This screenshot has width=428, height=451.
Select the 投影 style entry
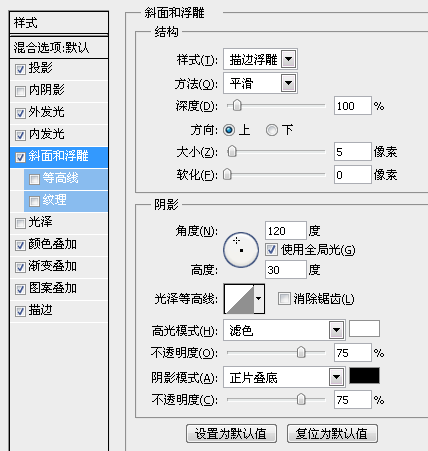59,69
